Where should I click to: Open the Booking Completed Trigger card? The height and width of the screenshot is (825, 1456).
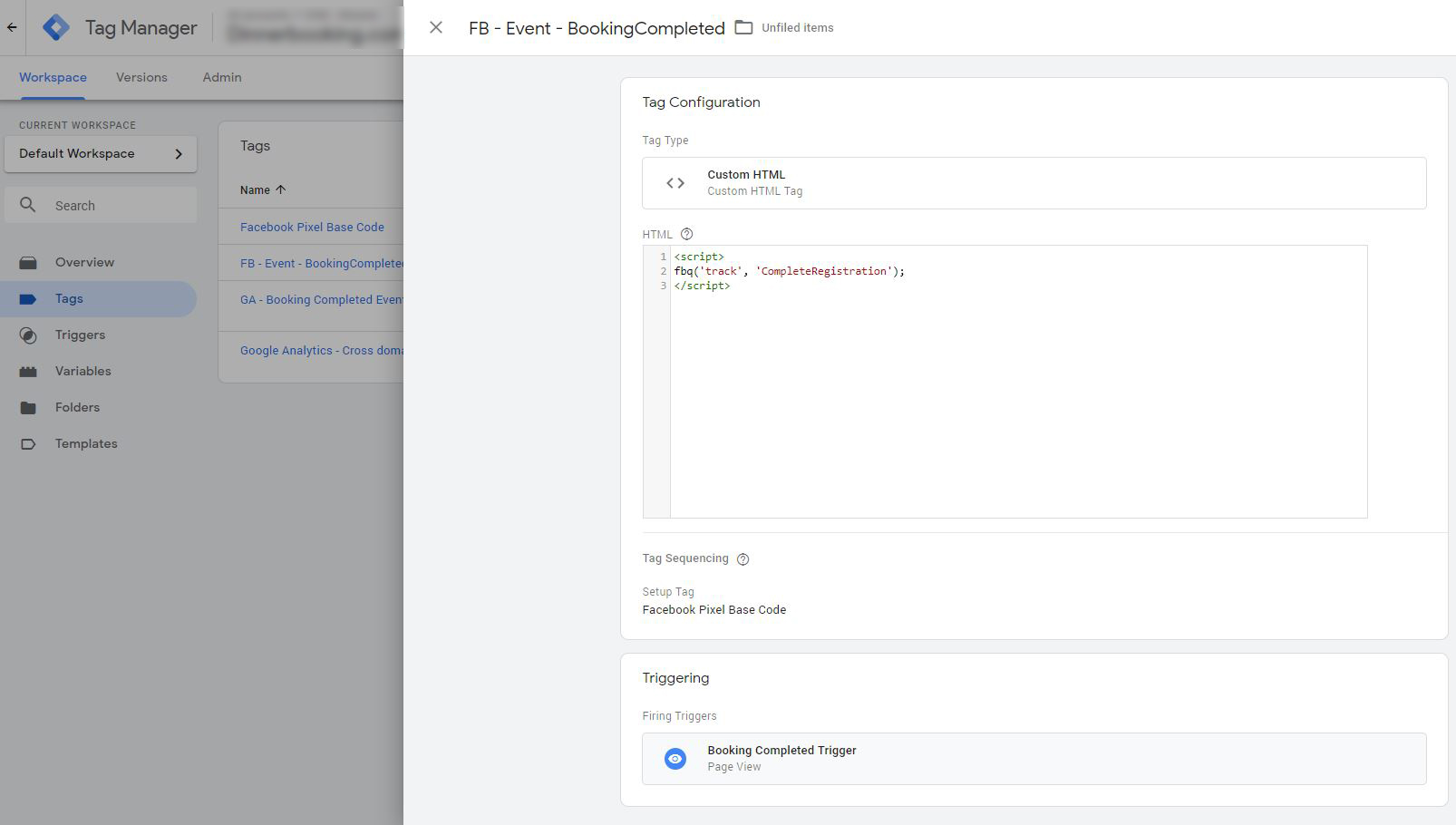(1034, 759)
